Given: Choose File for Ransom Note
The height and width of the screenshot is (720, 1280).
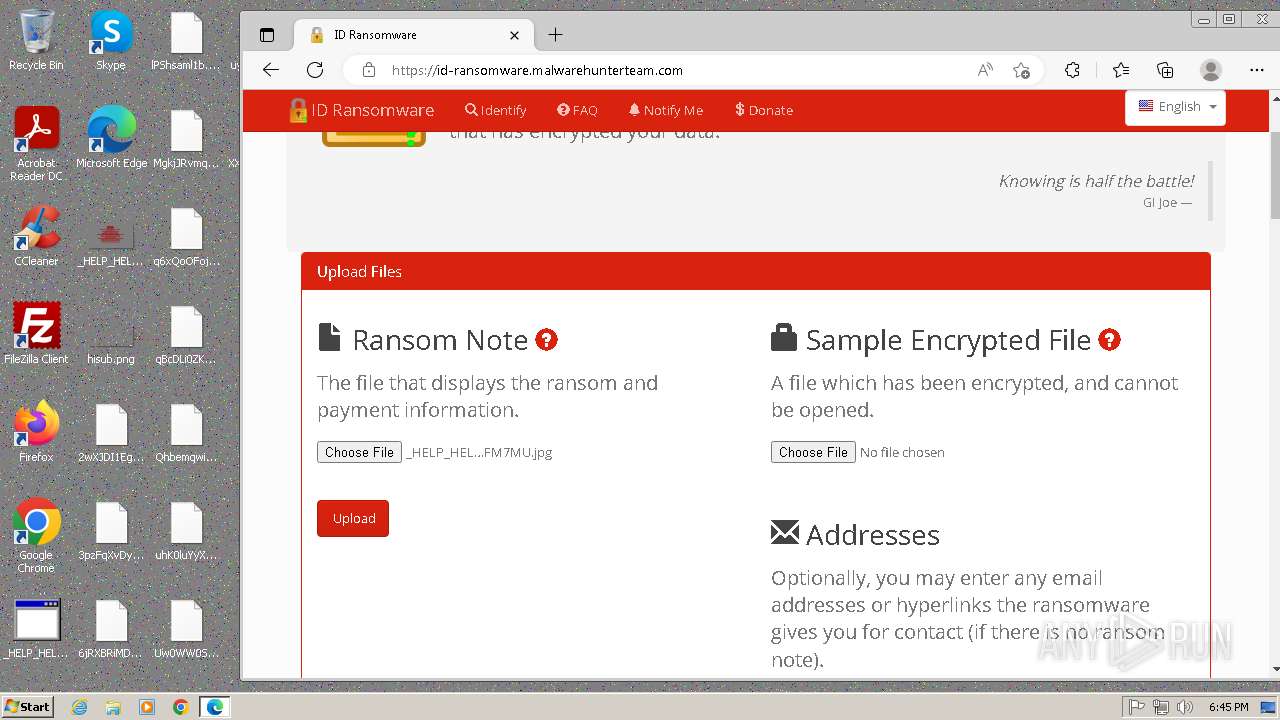Looking at the screenshot, I should point(359,452).
